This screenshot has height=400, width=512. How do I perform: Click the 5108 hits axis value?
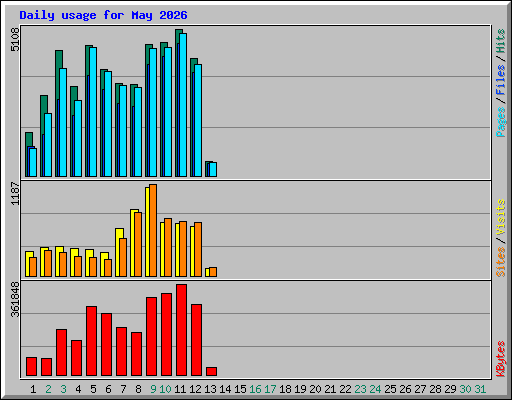(x=15, y=39)
